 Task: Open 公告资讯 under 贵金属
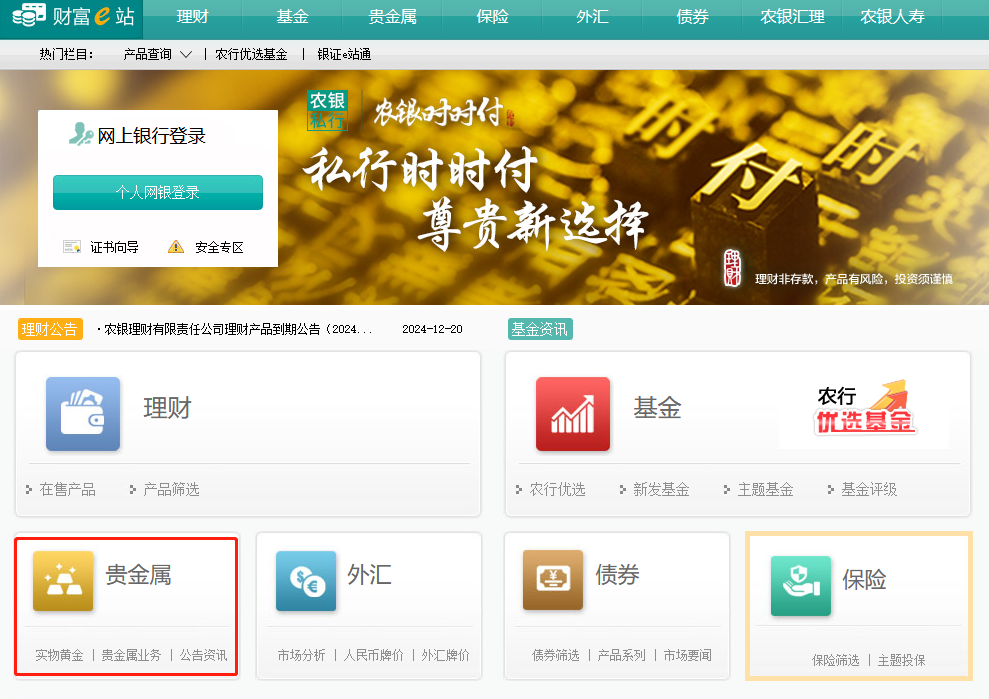point(203,655)
